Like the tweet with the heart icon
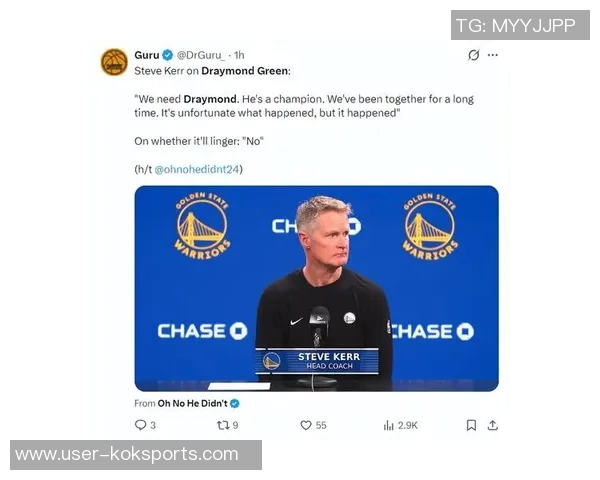 pyautogui.click(x=306, y=425)
